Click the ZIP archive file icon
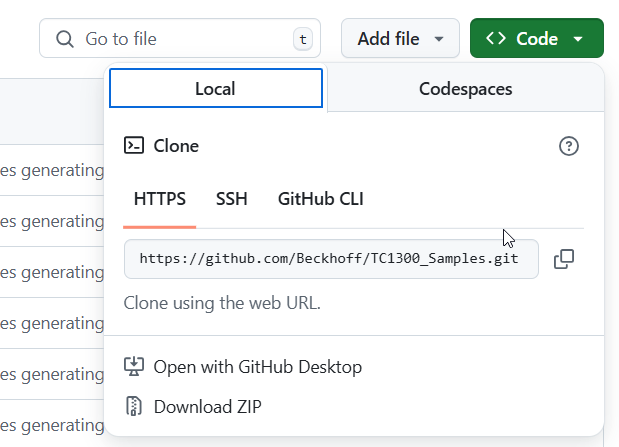619x447 pixels. pyautogui.click(x=134, y=406)
